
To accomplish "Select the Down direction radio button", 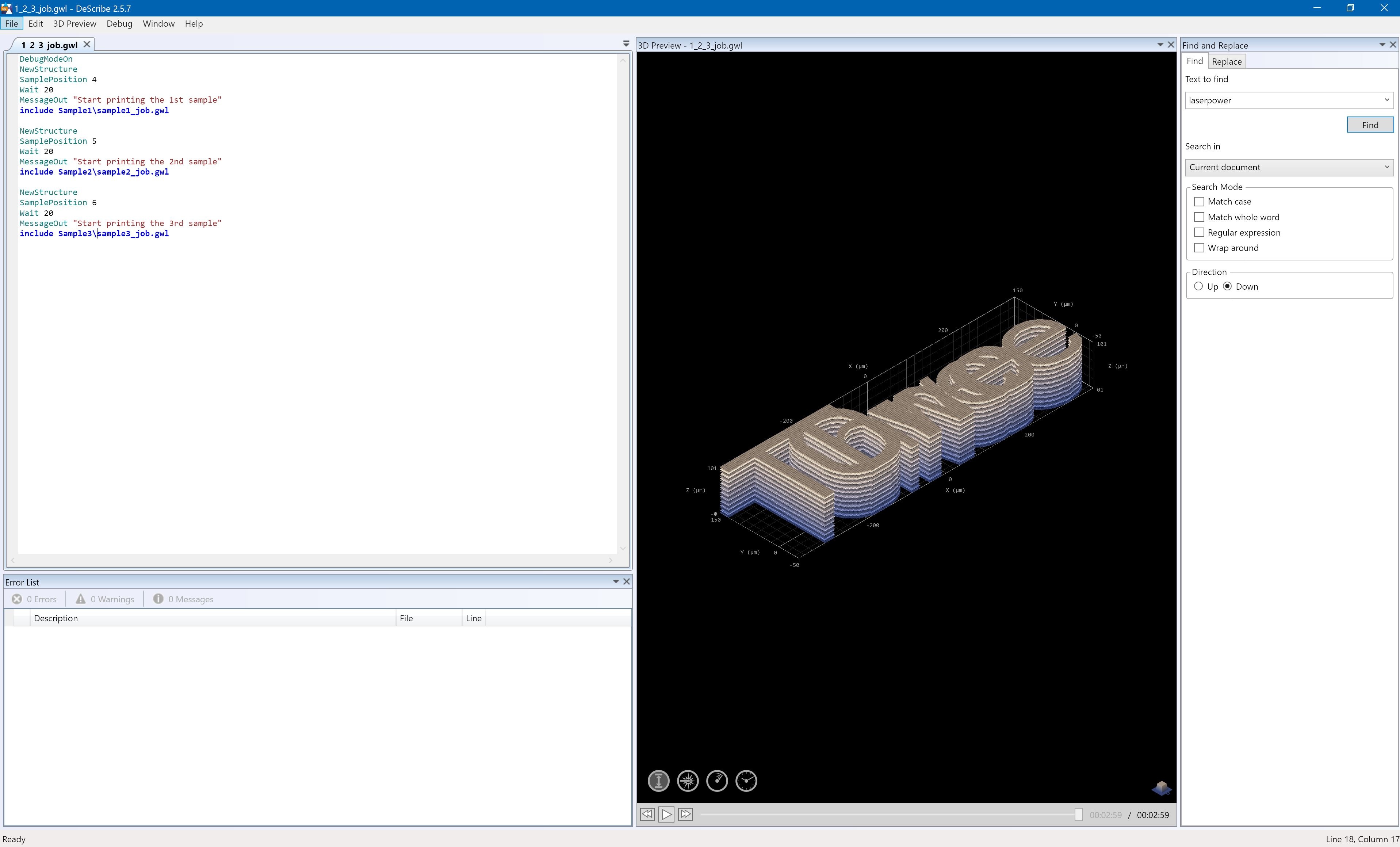I will [x=1227, y=286].
